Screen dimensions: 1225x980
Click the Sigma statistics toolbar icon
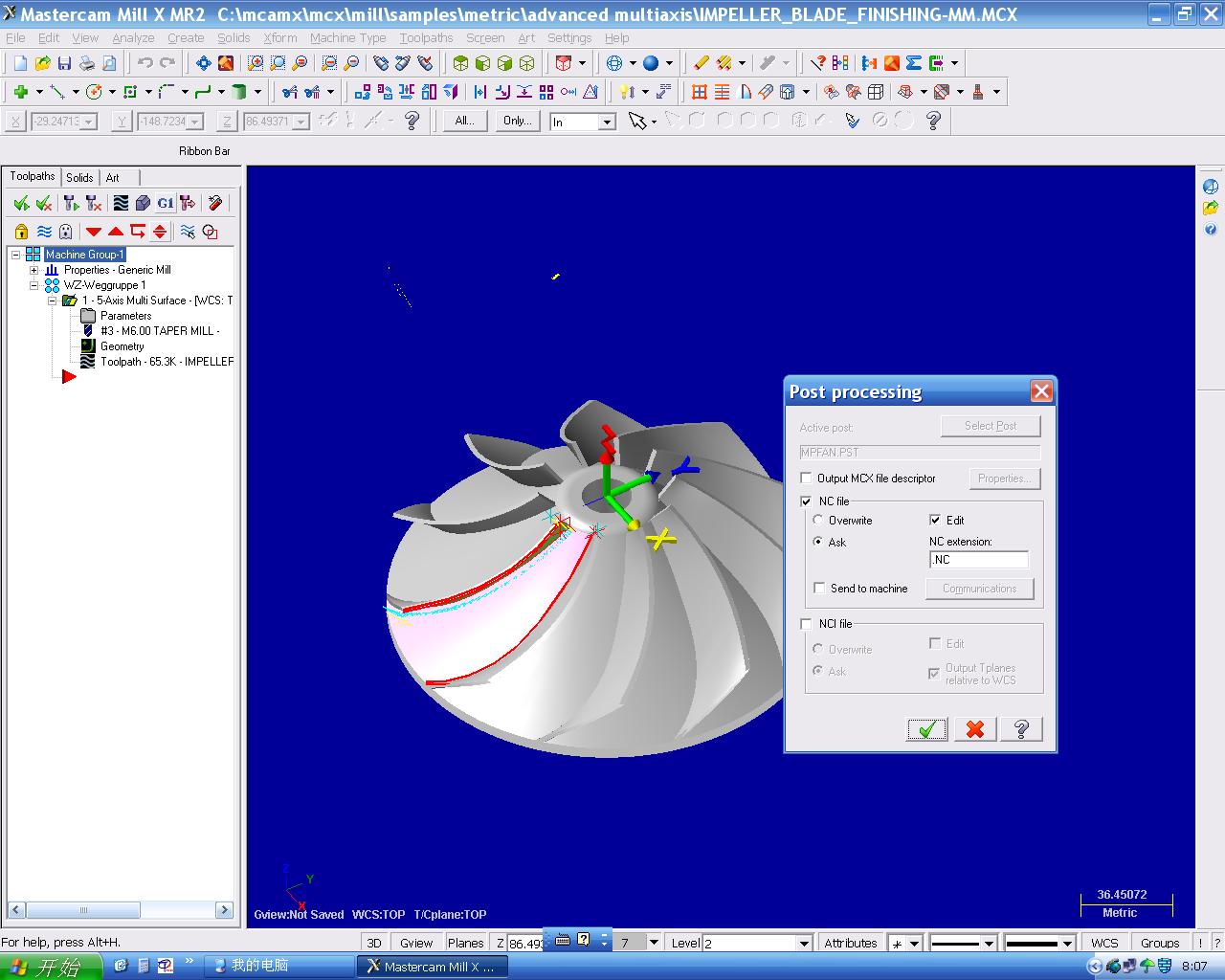coord(914,63)
